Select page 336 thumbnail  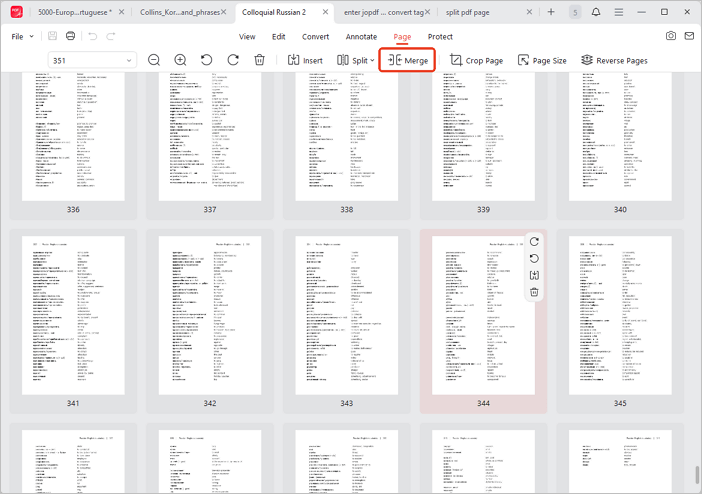coord(73,136)
